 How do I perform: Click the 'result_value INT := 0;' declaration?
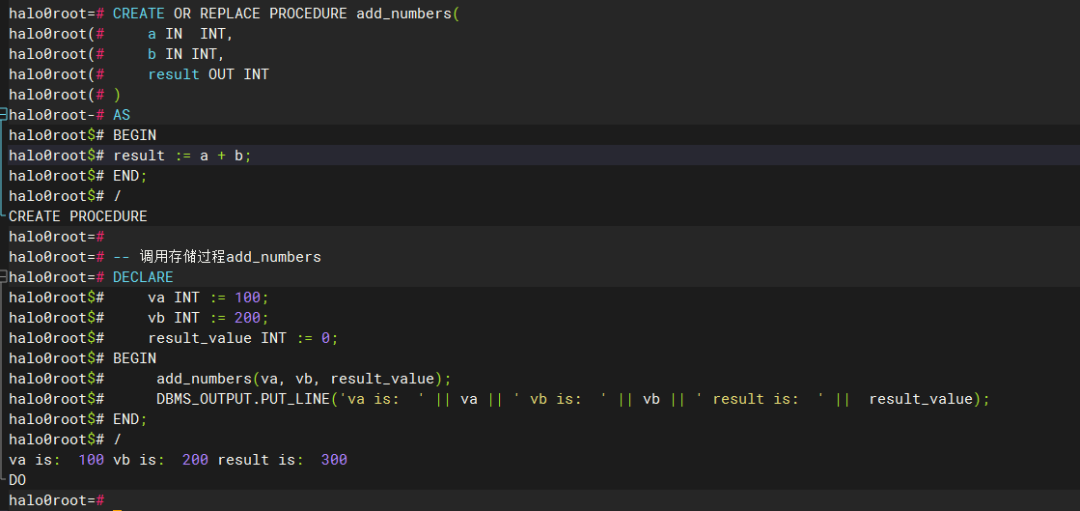click(243, 338)
